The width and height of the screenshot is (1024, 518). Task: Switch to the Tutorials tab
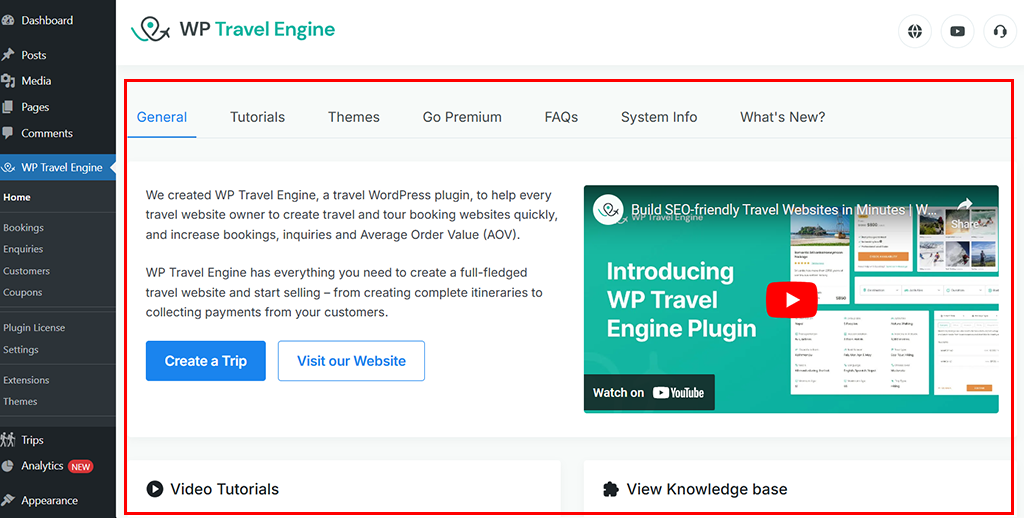pos(257,117)
